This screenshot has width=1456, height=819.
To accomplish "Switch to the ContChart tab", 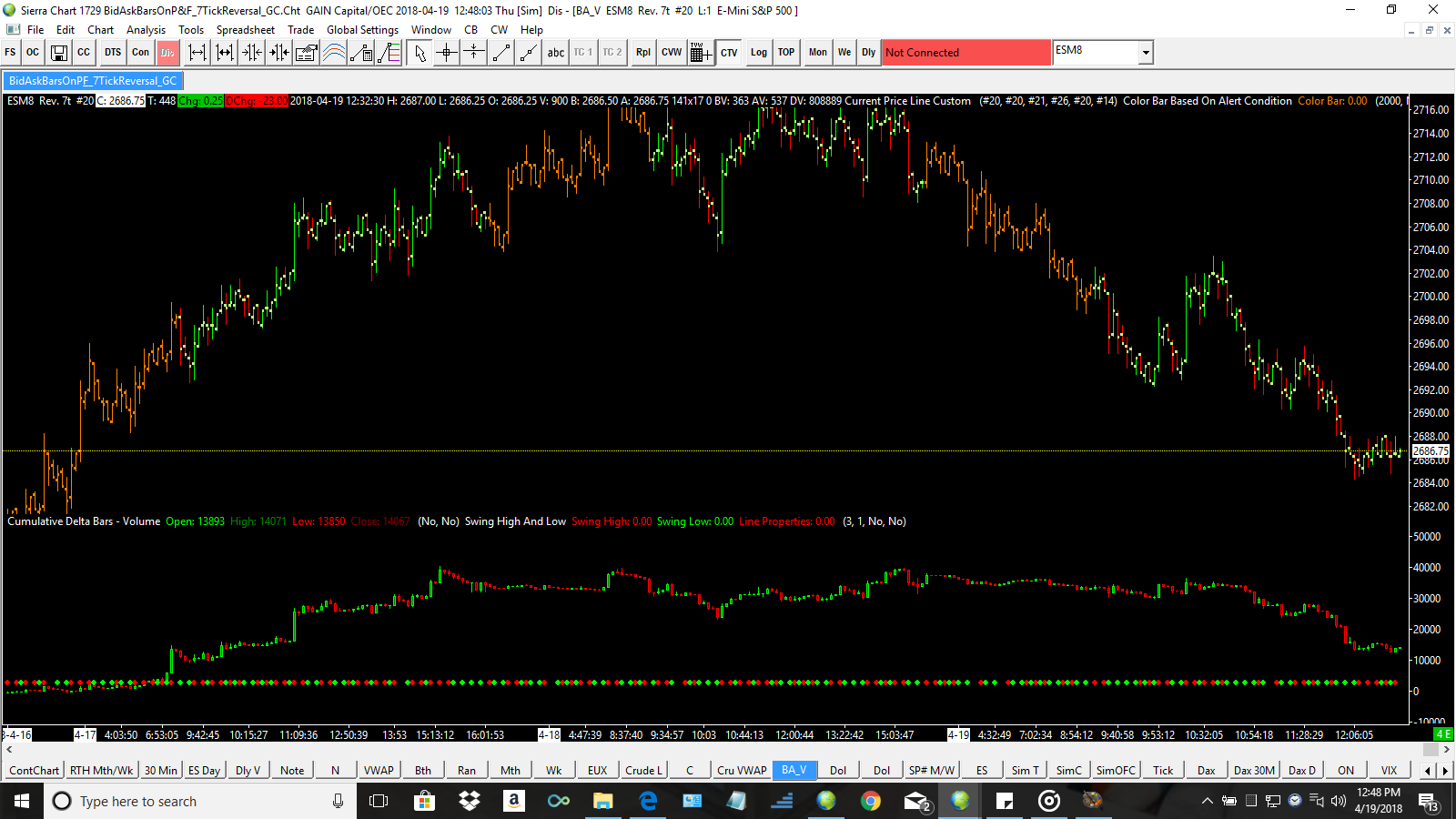I will tap(34, 770).
